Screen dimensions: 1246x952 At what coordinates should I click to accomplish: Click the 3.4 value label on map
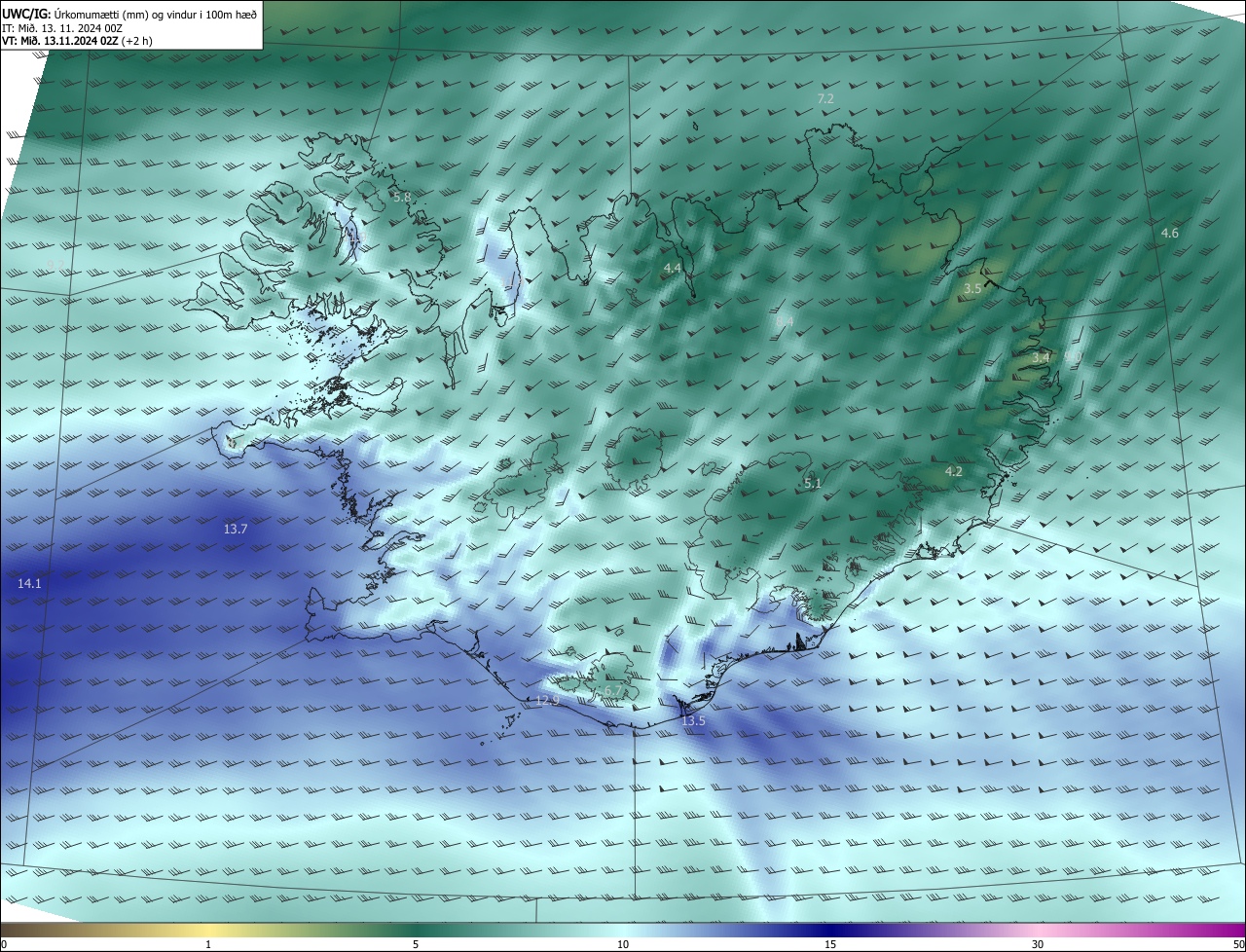(1041, 358)
